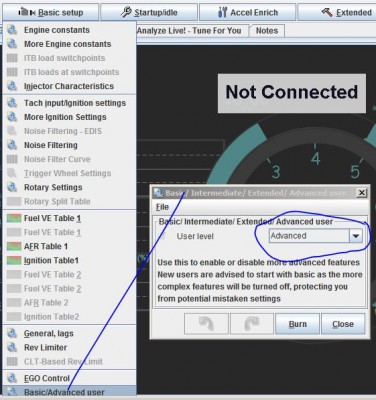Click the Accel Enrich tools icon
Screen dimensions: 376x400
[x=222, y=12]
